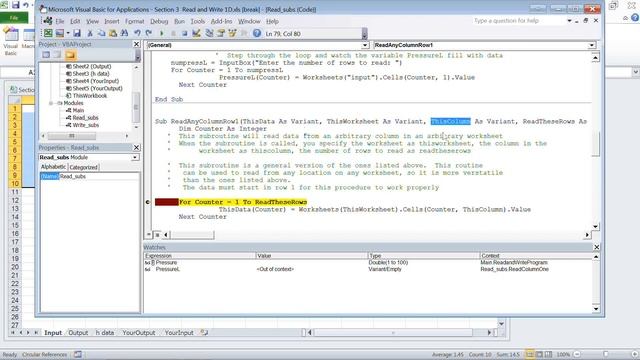
Task: Select Sheet4 (YourInput) in the project tree
Action: coord(96,81)
